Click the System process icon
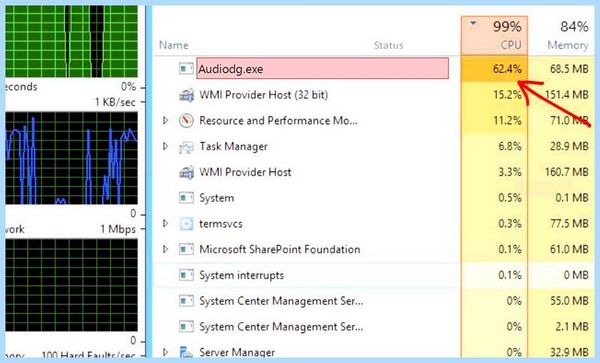Viewport: 600px width, 363px height. pos(186,198)
